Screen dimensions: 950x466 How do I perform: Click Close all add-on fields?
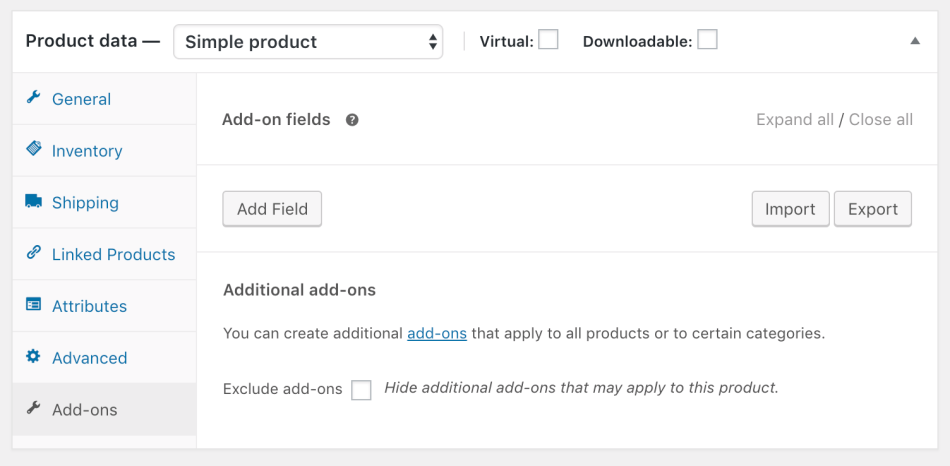tap(881, 119)
